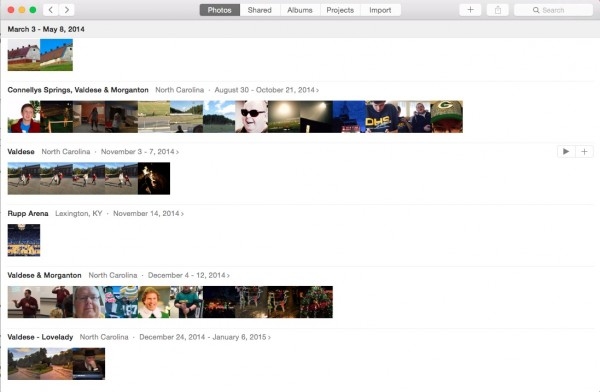Click the plus button in the toolbar
This screenshot has height=392, width=600.
[470, 10]
